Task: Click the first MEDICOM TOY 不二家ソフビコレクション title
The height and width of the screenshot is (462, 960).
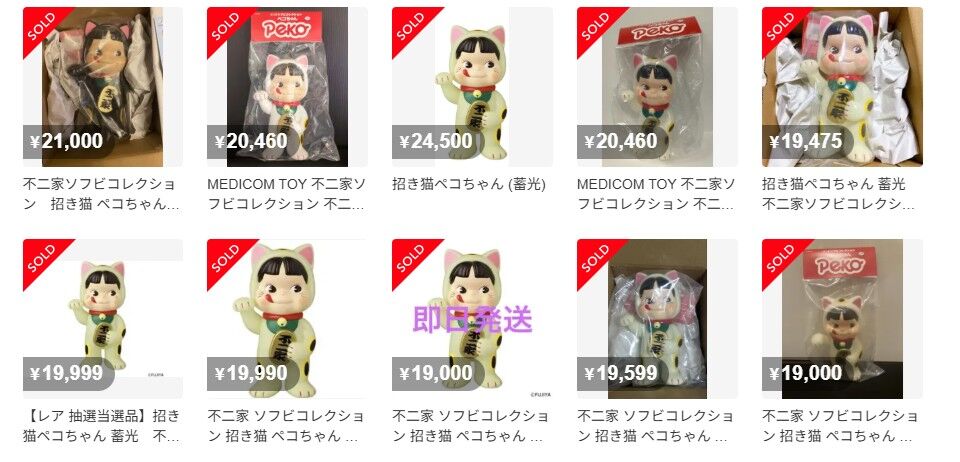Action: click(287, 194)
